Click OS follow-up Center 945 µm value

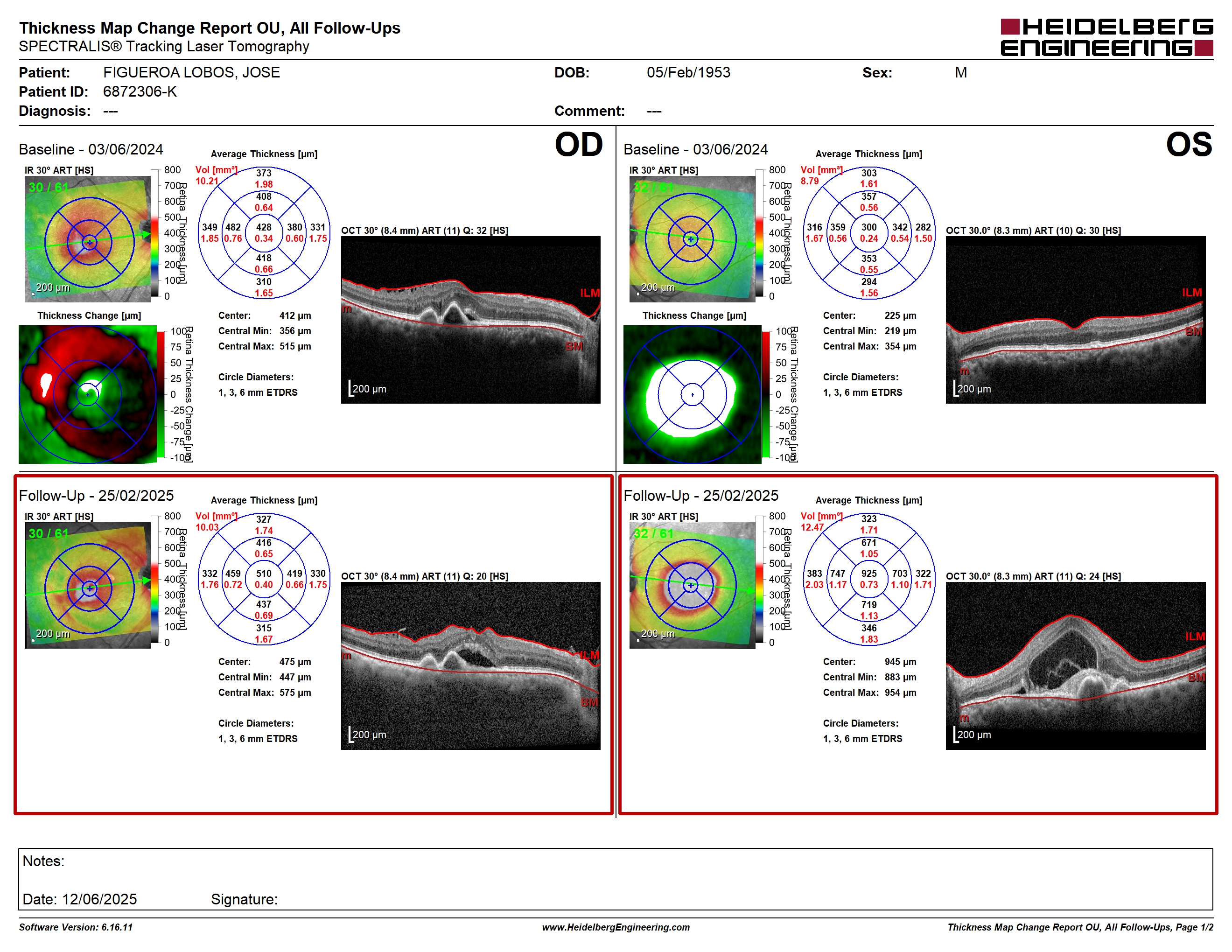[x=900, y=662]
